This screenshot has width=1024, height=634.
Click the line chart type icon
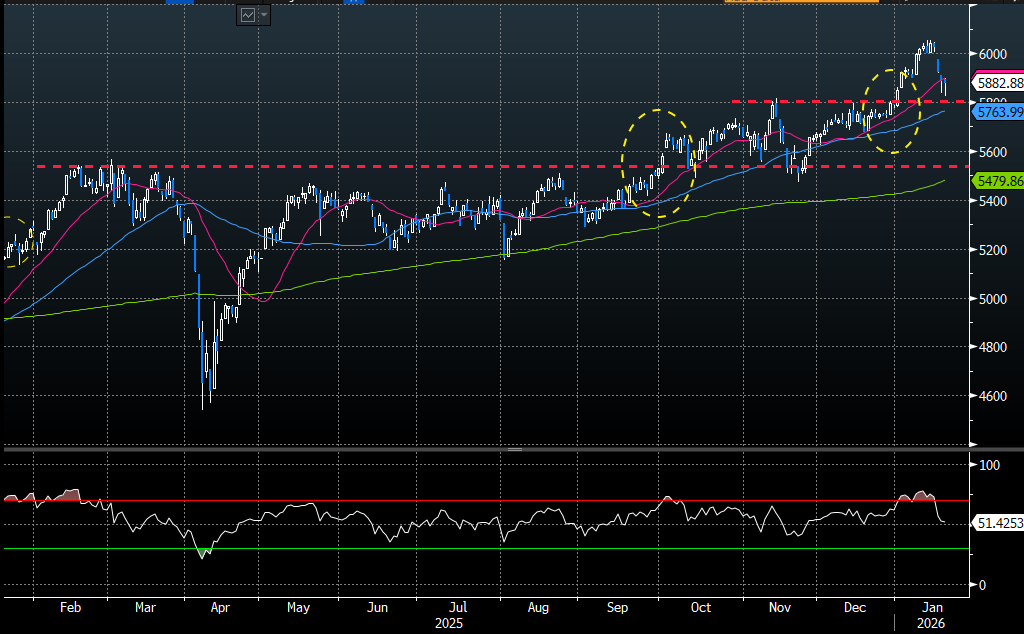(247, 15)
